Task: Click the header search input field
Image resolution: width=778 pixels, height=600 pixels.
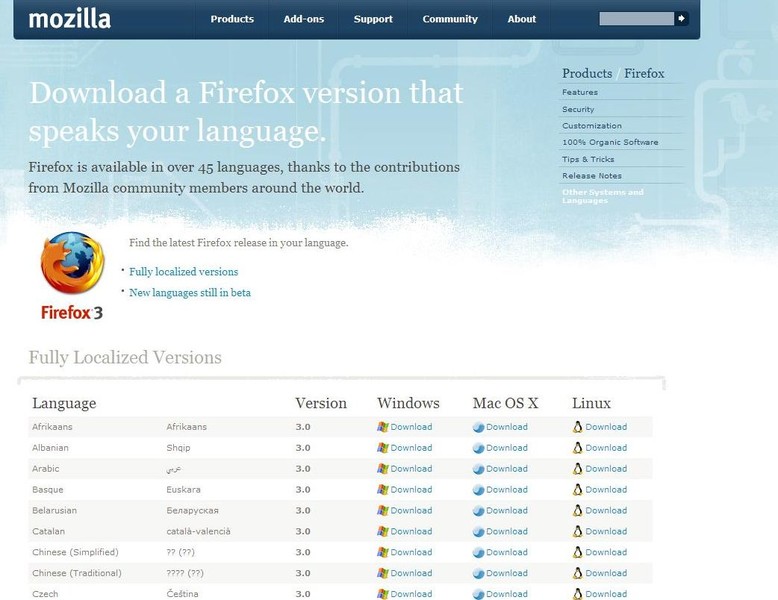Action: click(x=637, y=19)
